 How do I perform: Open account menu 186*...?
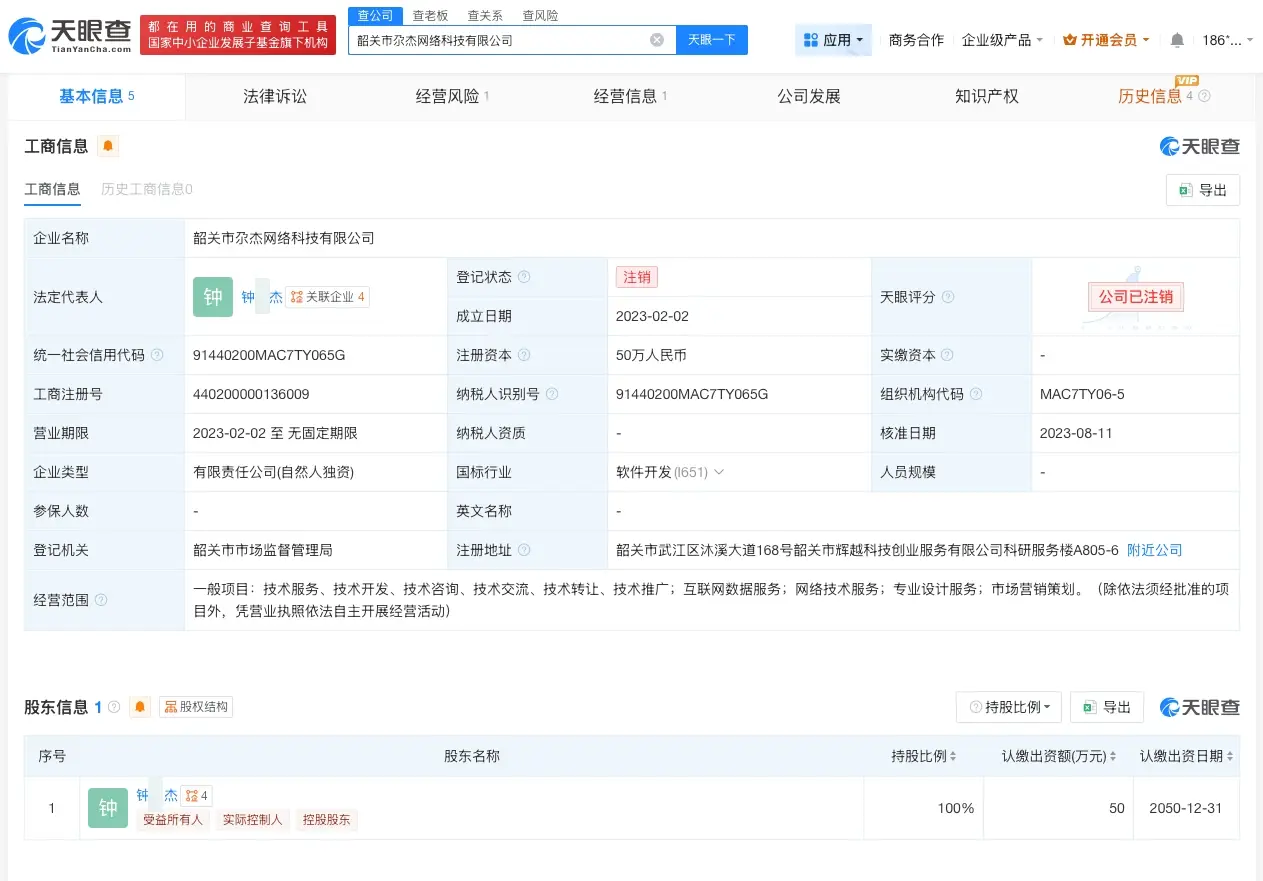pos(1227,40)
